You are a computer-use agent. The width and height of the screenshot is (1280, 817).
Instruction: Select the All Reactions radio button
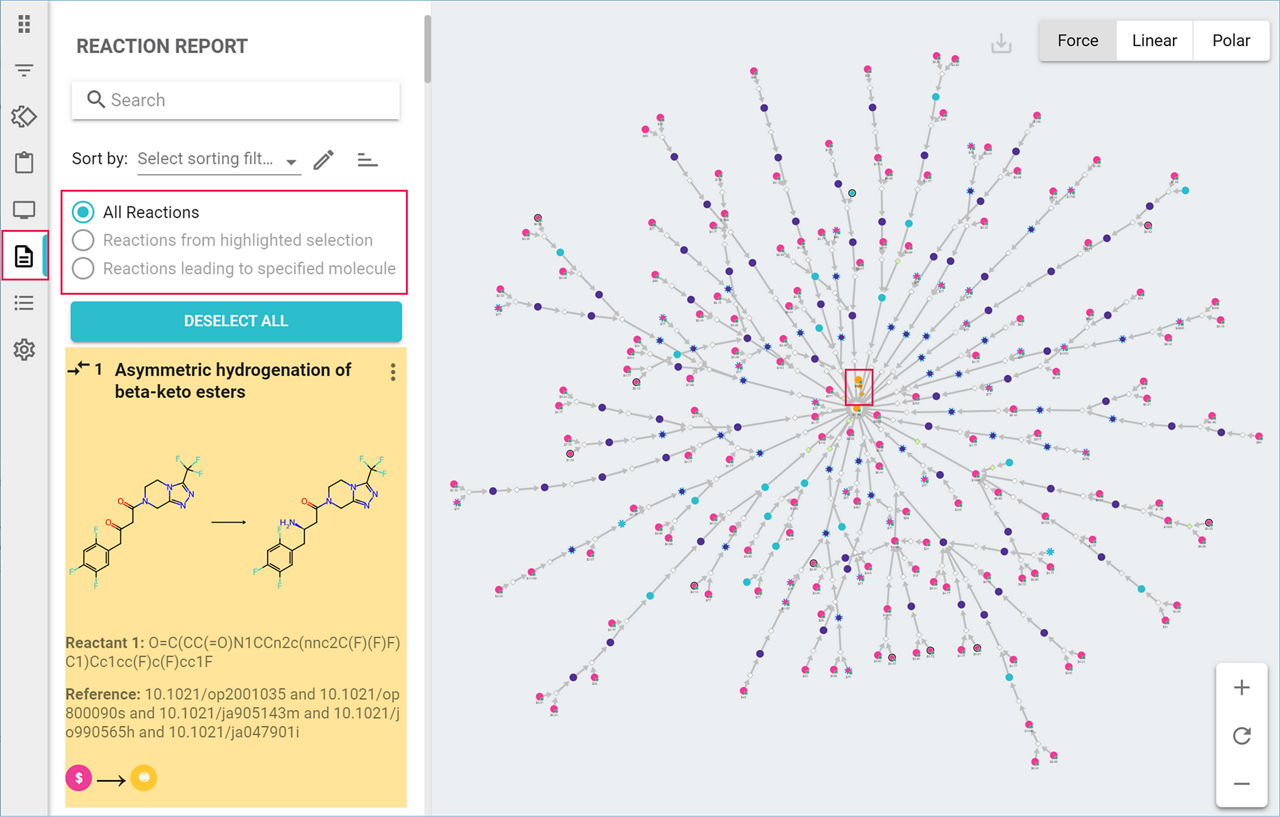[x=84, y=212]
